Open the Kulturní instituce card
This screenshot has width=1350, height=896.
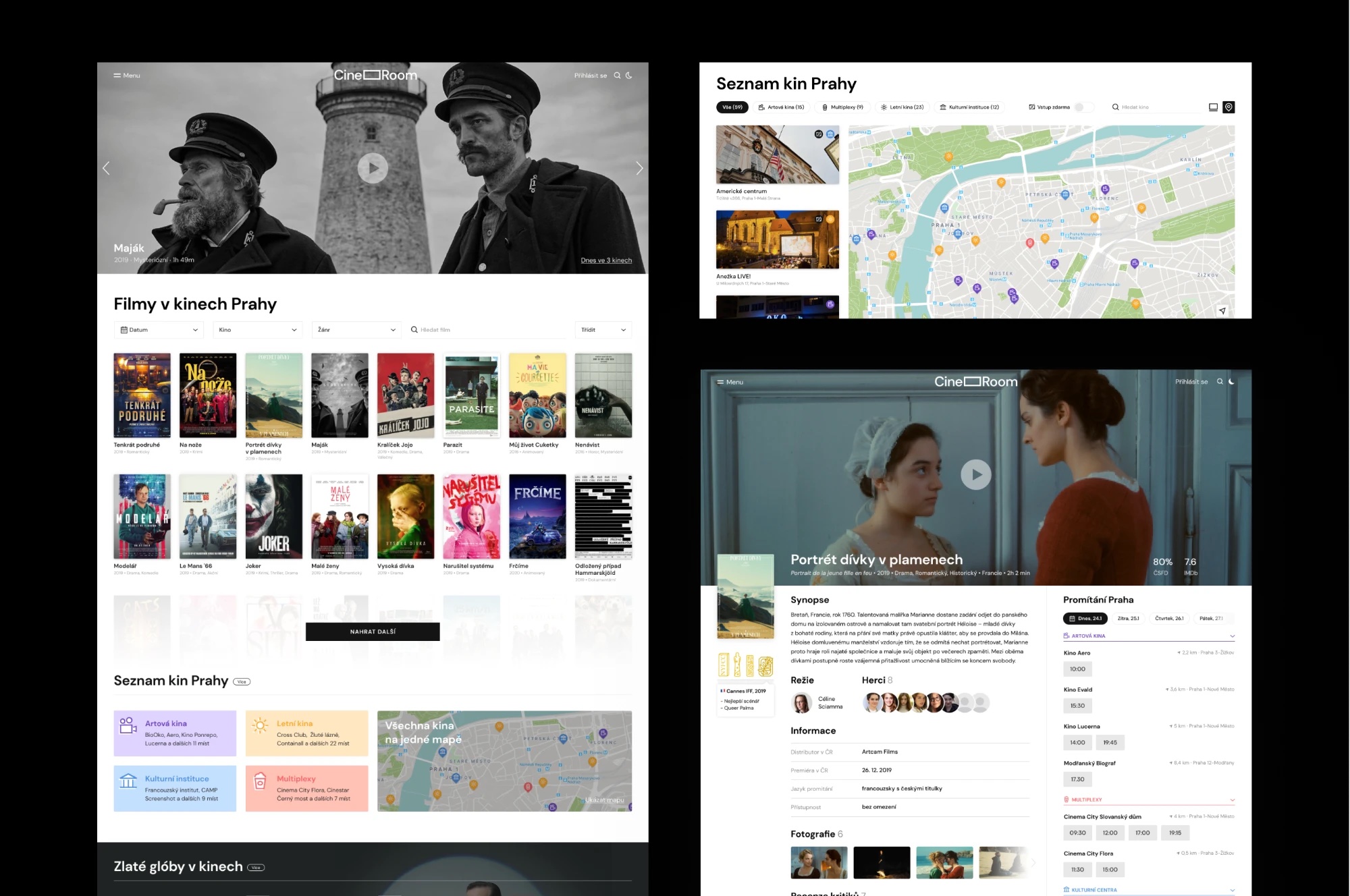(175, 788)
